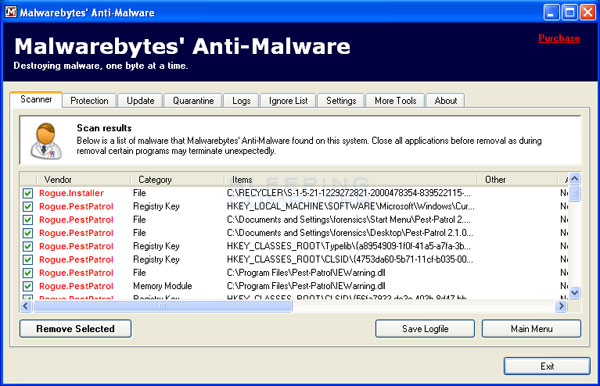Click the vertical scrollbar thumb
Screen dimensions: 600x386
click(x=575, y=194)
